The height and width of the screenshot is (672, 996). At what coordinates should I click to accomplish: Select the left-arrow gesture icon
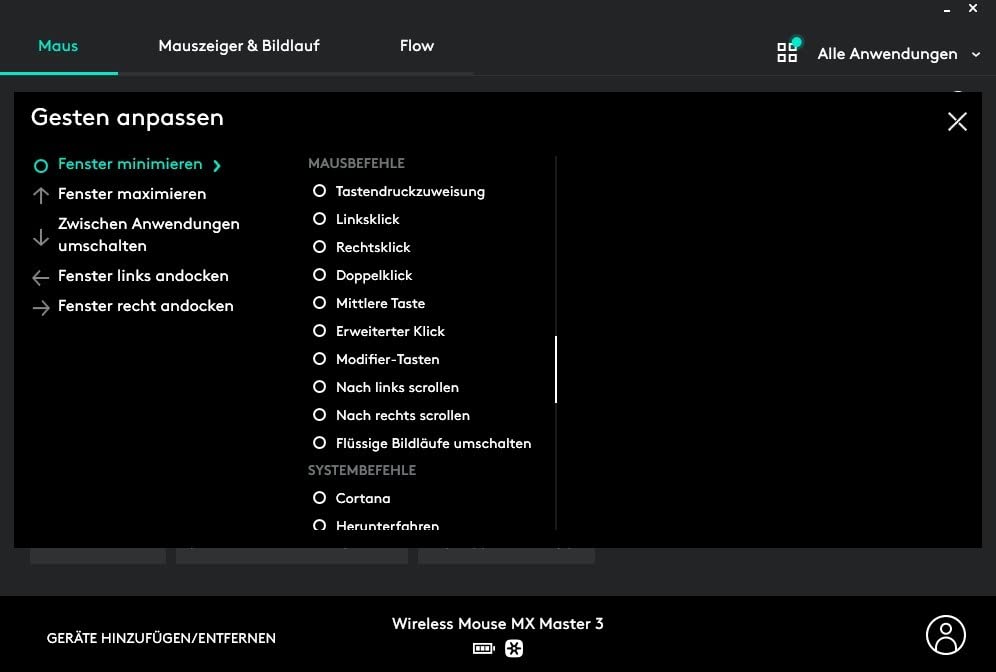point(41,278)
